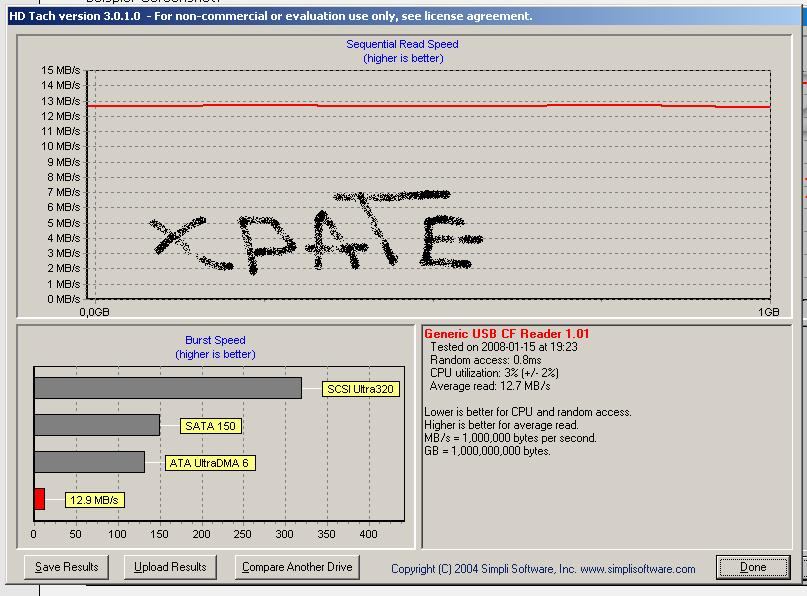Select the 7 MB/s axis label

pos(64,192)
